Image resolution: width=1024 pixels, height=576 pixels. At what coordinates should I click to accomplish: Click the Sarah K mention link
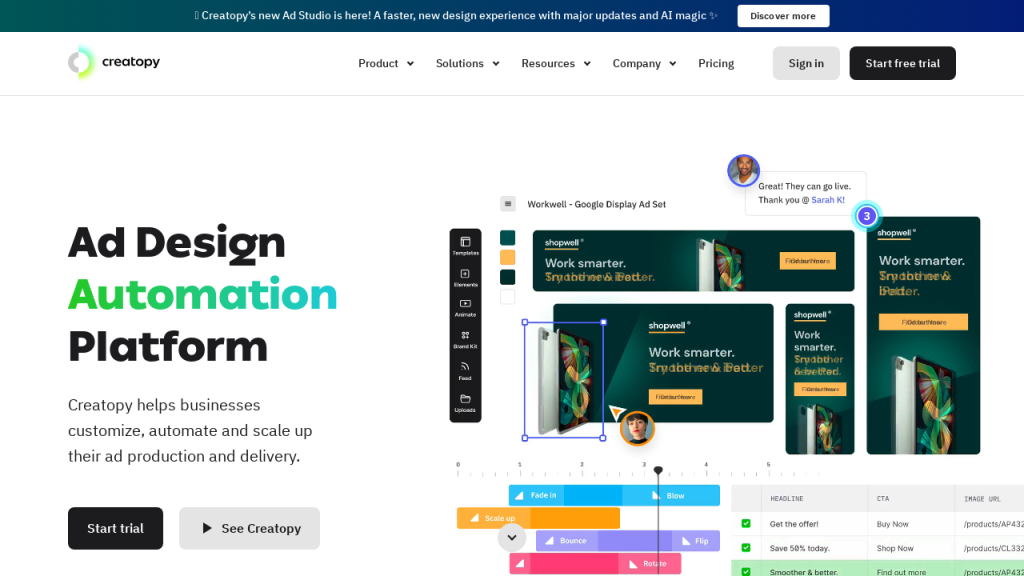(x=827, y=200)
